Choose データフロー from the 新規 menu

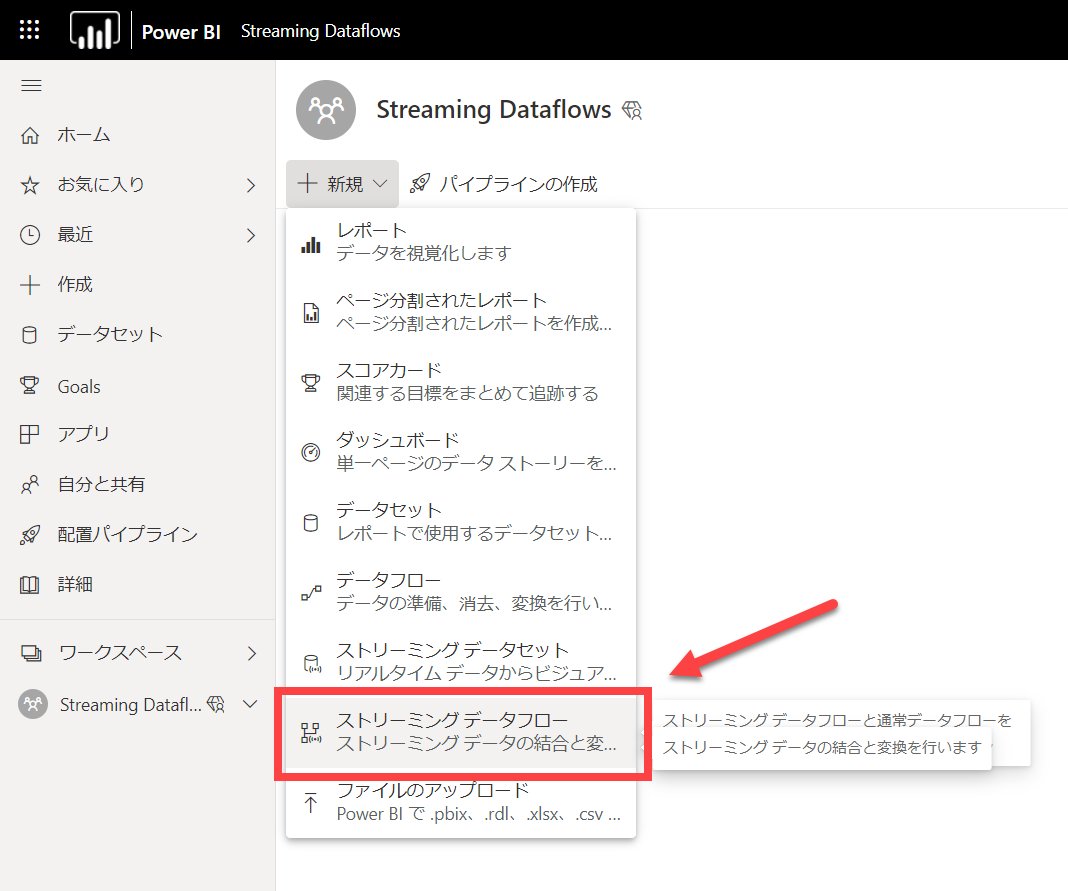461,592
